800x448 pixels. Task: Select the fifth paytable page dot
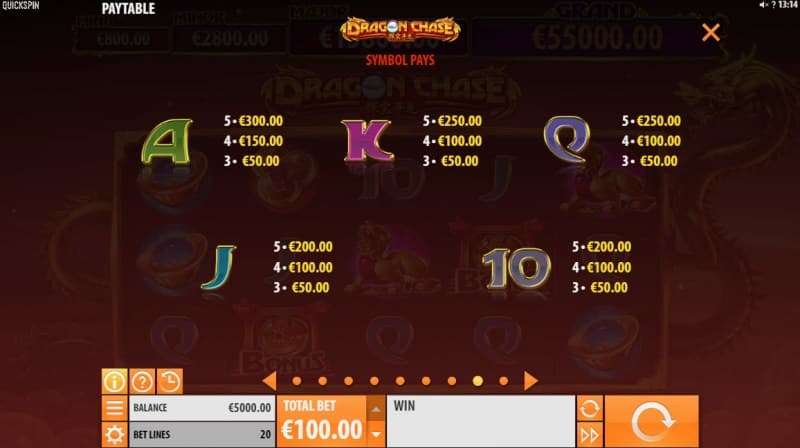coord(400,381)
